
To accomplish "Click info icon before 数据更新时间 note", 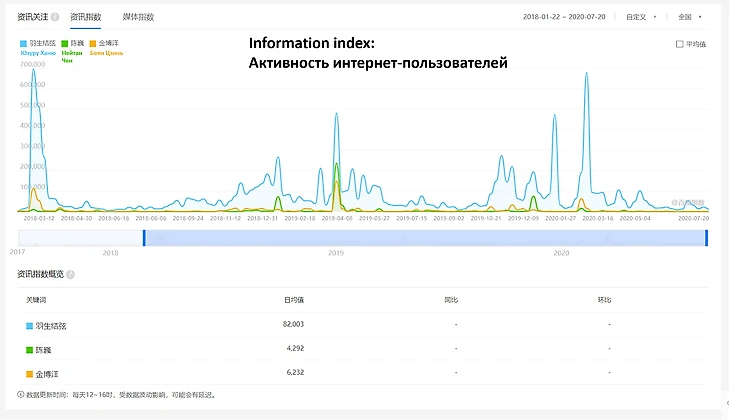I will click(20, 395).
